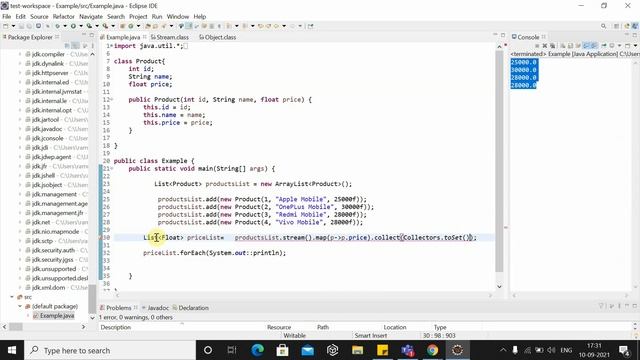Click the Search flashlight toolbar icon
640x360 pixels.
click(164, 26)
